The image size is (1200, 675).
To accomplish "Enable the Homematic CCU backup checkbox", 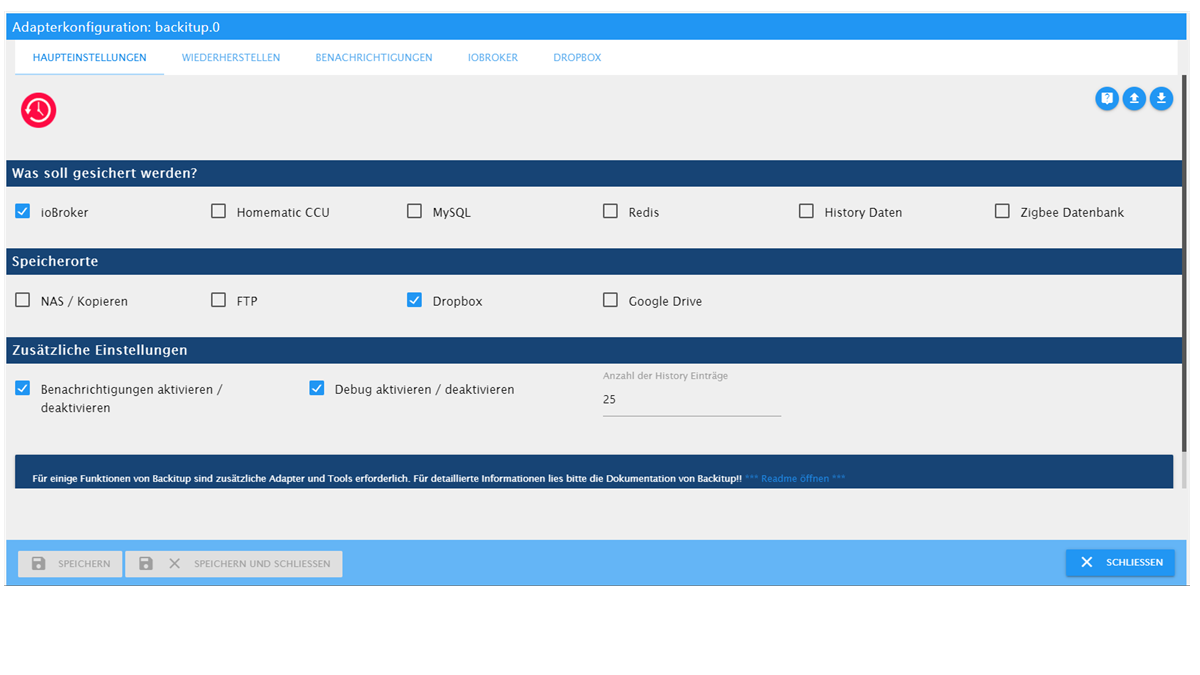I will pos(218,212).
